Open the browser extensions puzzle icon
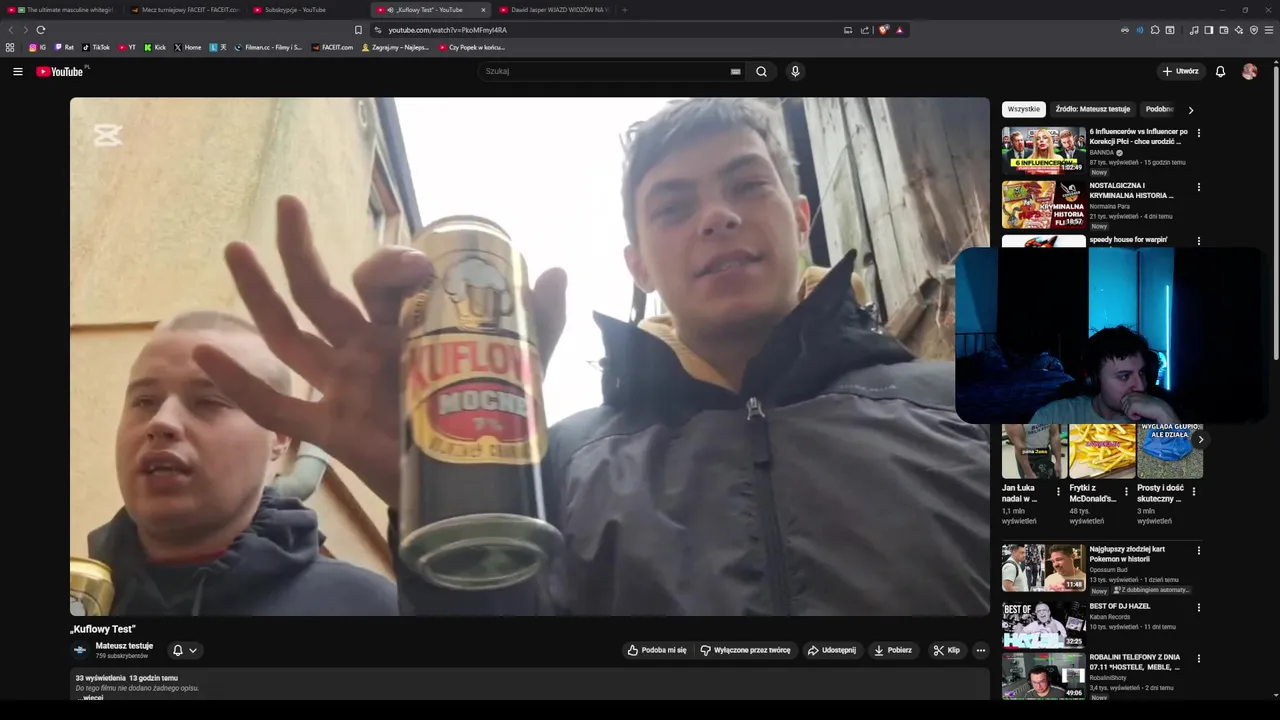1280x720 pixels. (1155, 30)
